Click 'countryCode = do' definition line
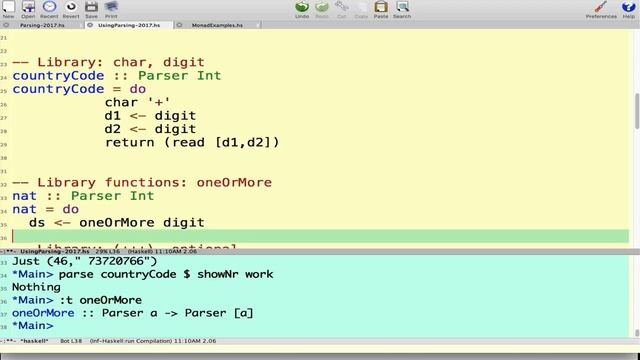 tap(79, 89)
